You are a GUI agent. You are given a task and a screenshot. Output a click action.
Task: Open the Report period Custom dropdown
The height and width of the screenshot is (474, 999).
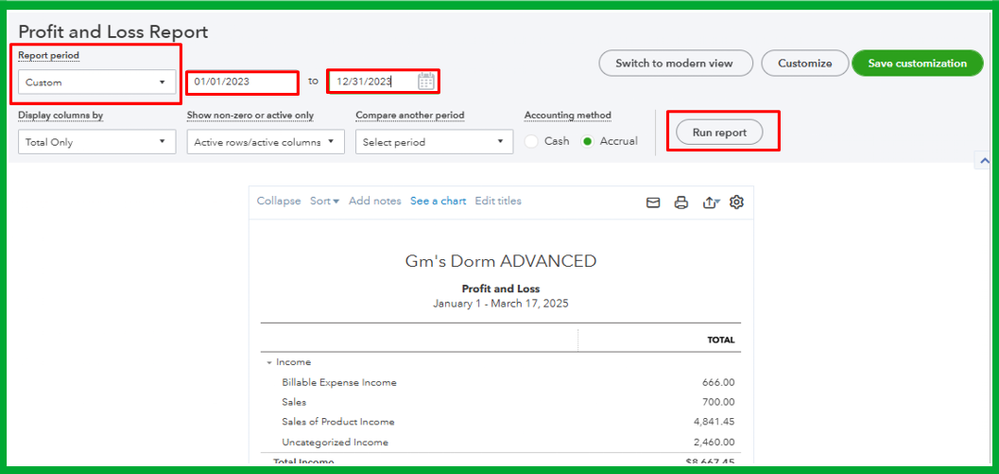(97, 82)
